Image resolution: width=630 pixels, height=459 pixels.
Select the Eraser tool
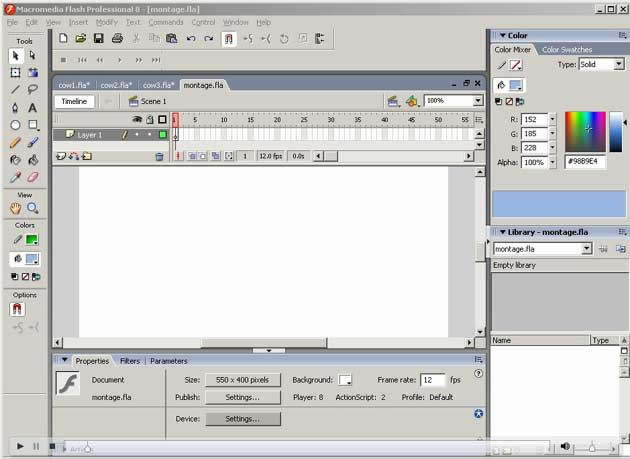click(x=33, y=177)
